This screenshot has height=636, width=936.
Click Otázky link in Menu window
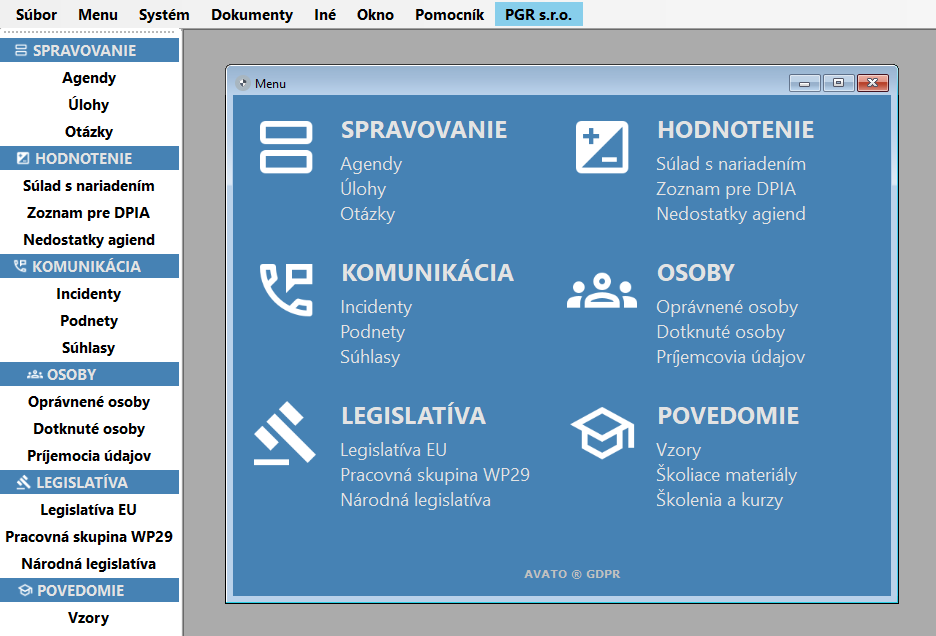coord(368,214)
